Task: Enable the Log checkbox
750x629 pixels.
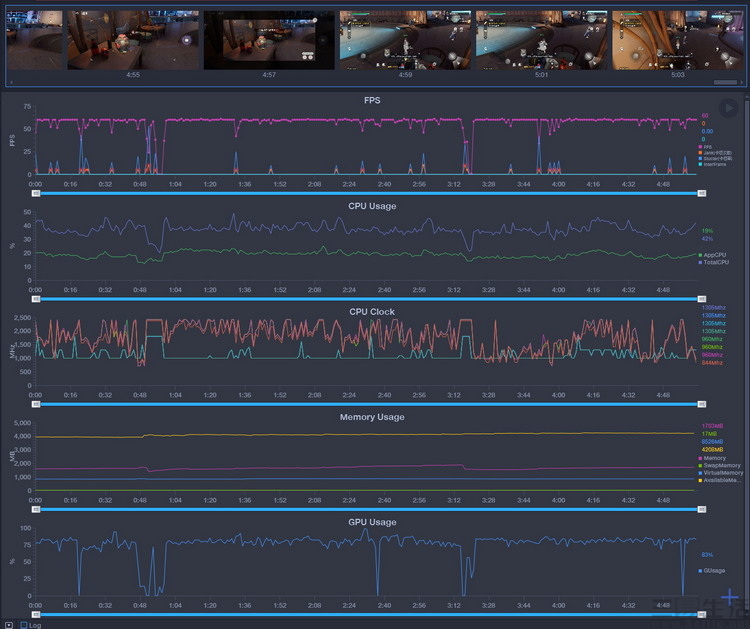Action: point(24,625)
